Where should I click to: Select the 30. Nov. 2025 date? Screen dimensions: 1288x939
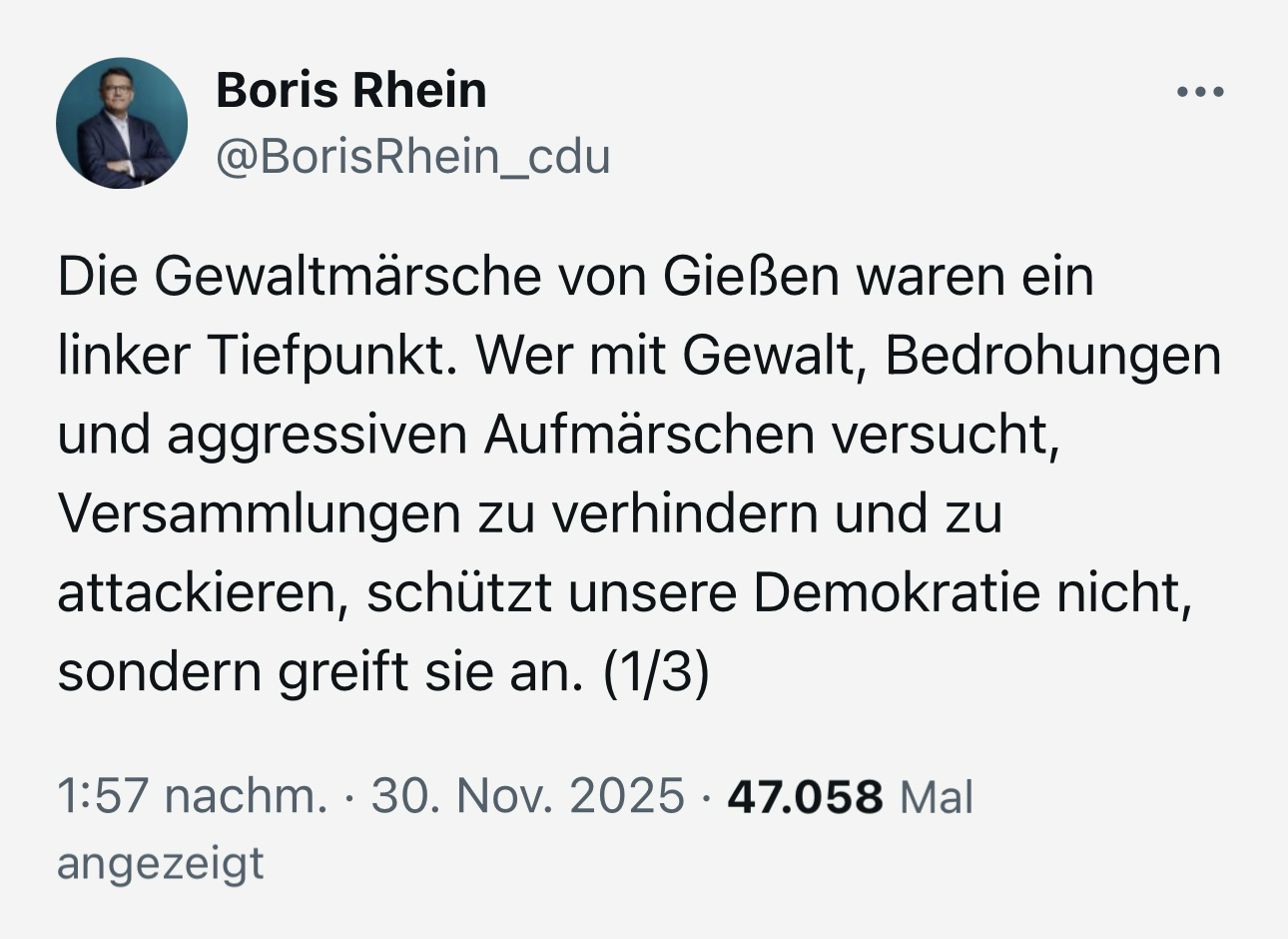(x=528, y=796)
